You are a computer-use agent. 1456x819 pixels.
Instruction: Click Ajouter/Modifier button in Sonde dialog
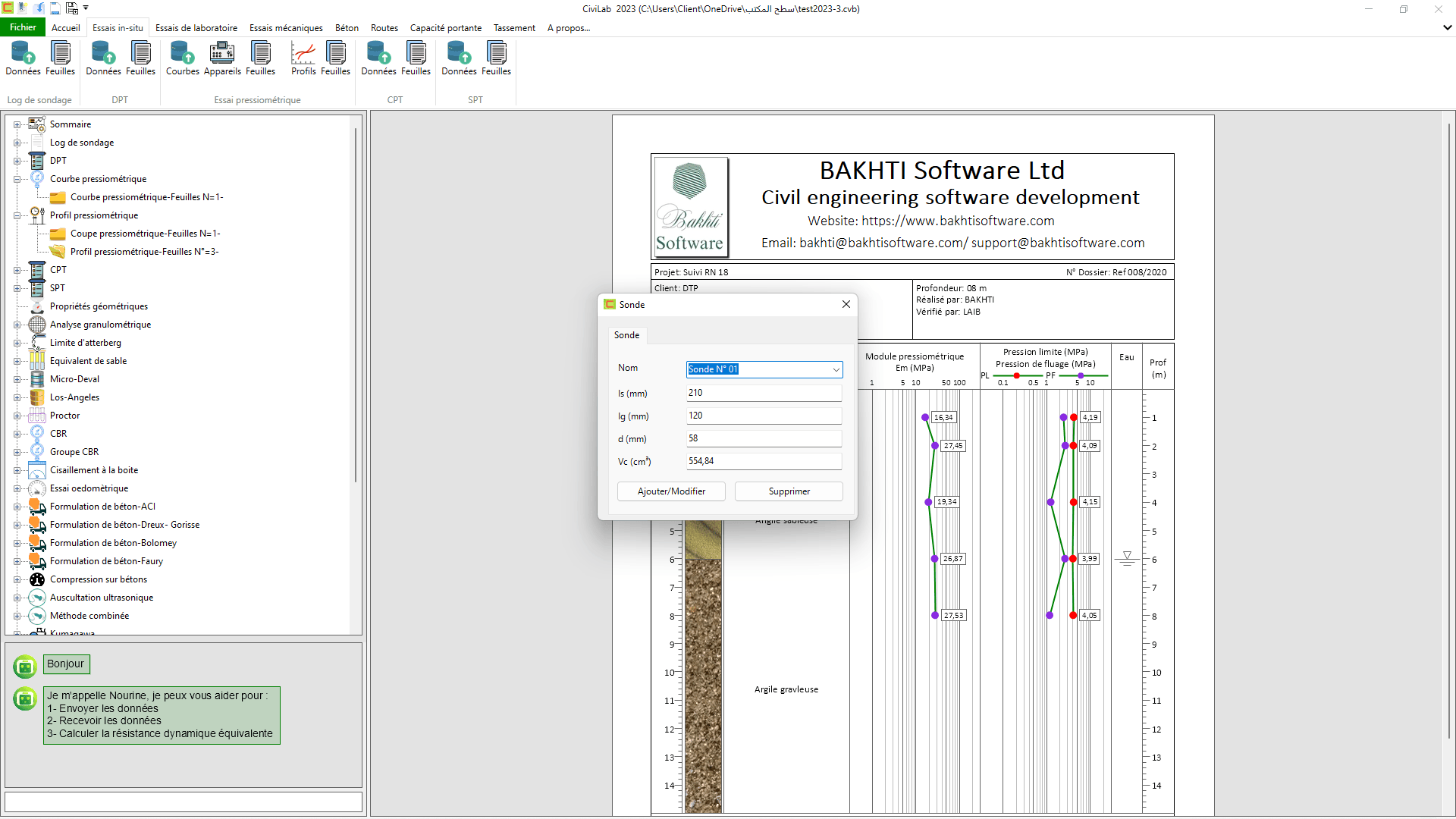click(x=671, y=491)
